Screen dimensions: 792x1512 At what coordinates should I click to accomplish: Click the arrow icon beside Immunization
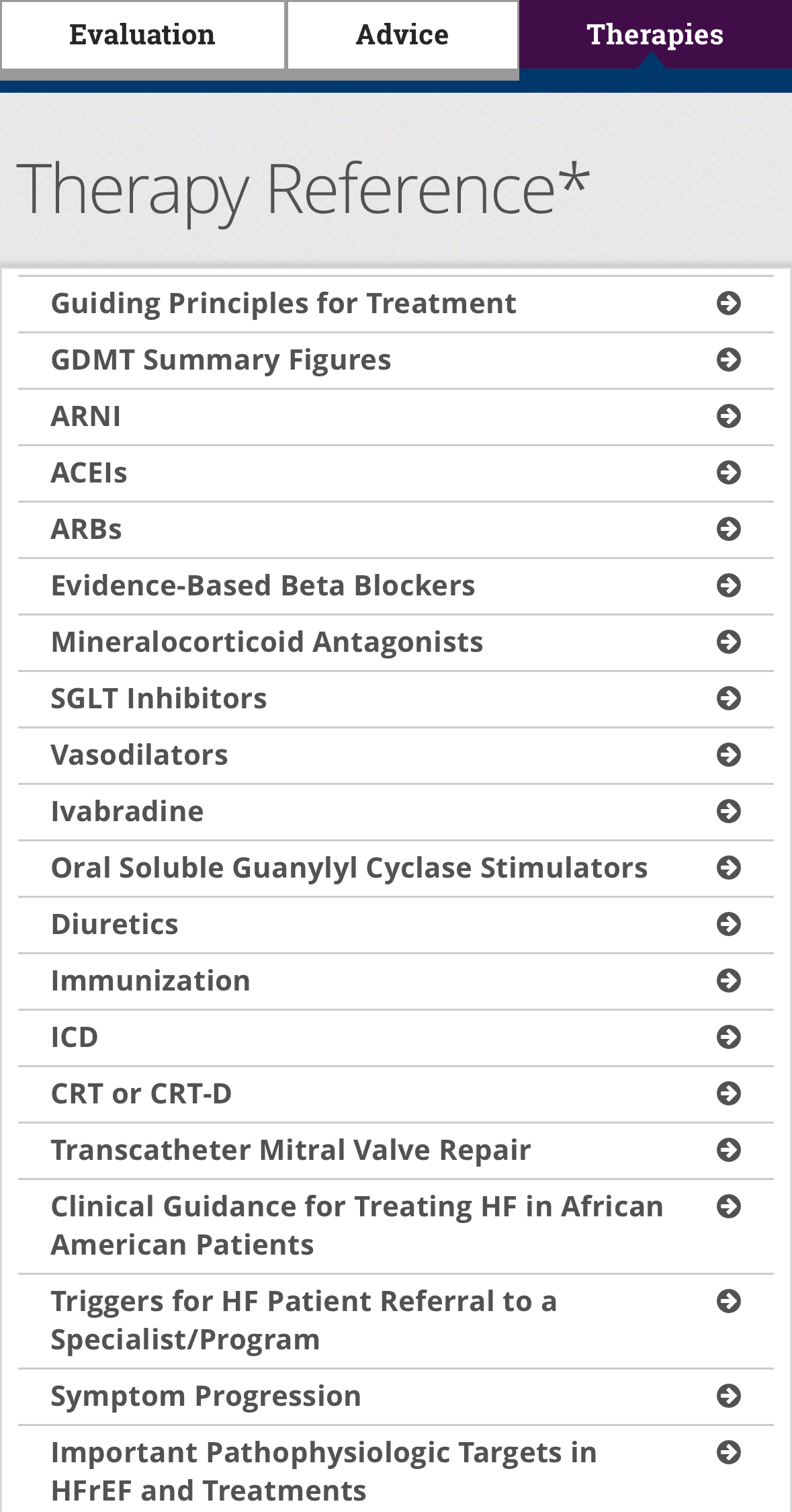point(728,980)
